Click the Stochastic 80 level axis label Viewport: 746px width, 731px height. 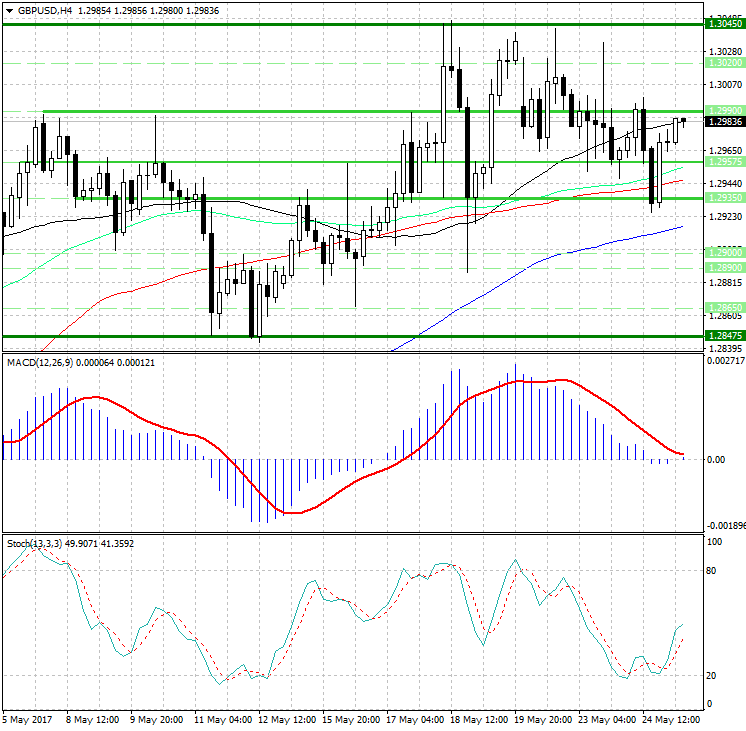pos(712,571)
